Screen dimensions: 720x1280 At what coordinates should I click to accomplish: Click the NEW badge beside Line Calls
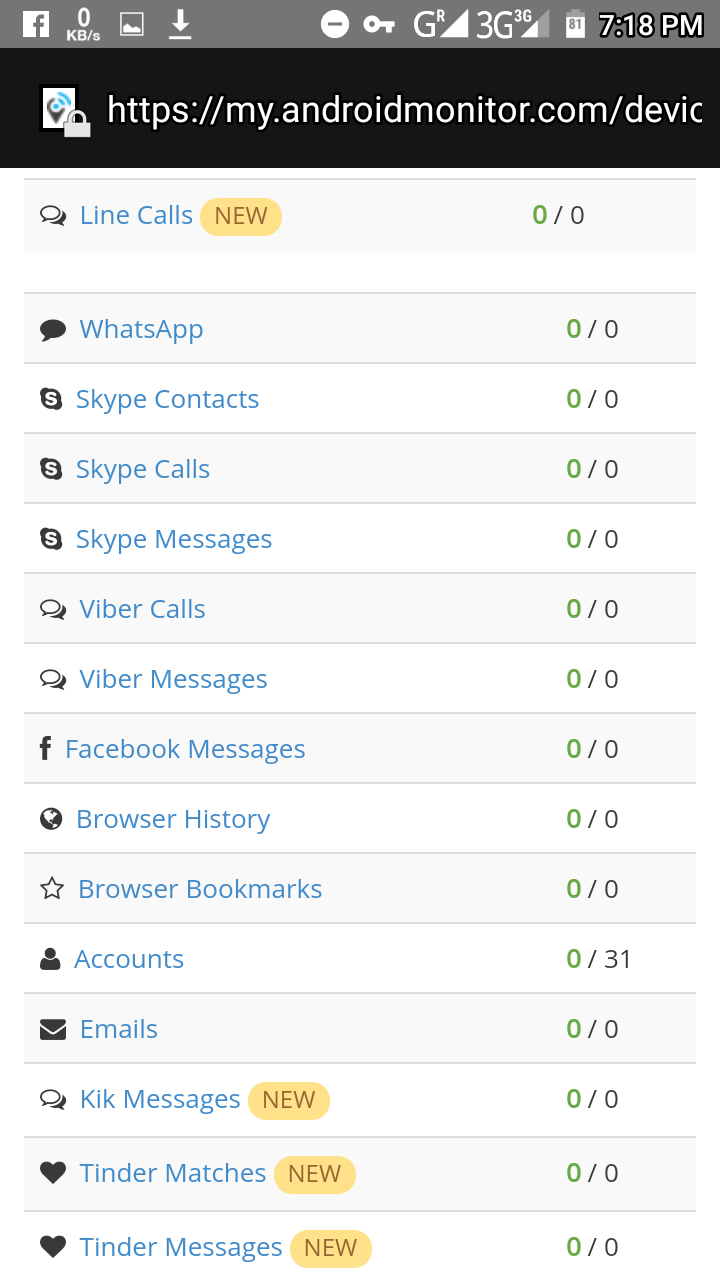click(x=241, y=216)
